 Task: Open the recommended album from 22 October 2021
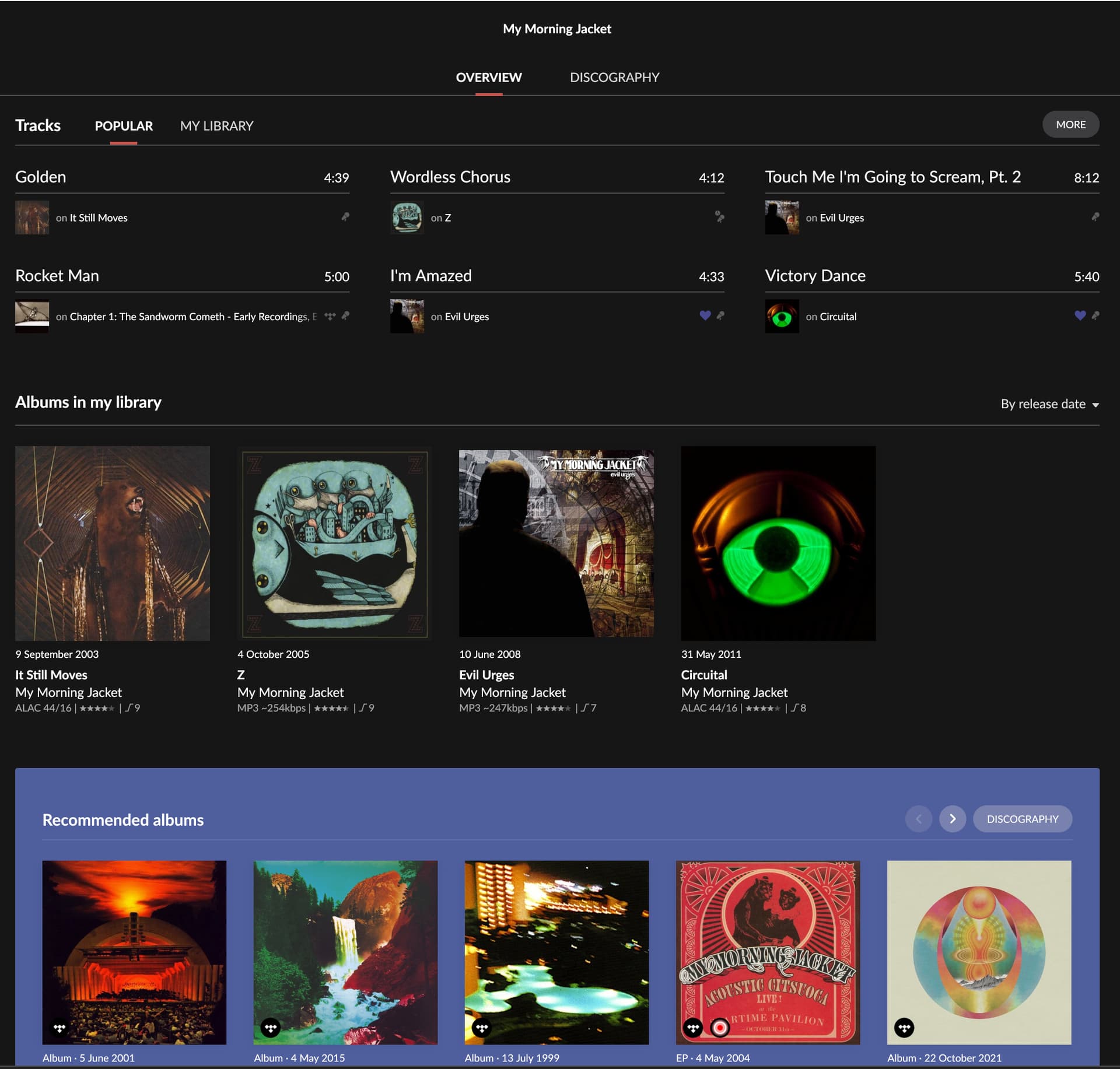[979, 952]
